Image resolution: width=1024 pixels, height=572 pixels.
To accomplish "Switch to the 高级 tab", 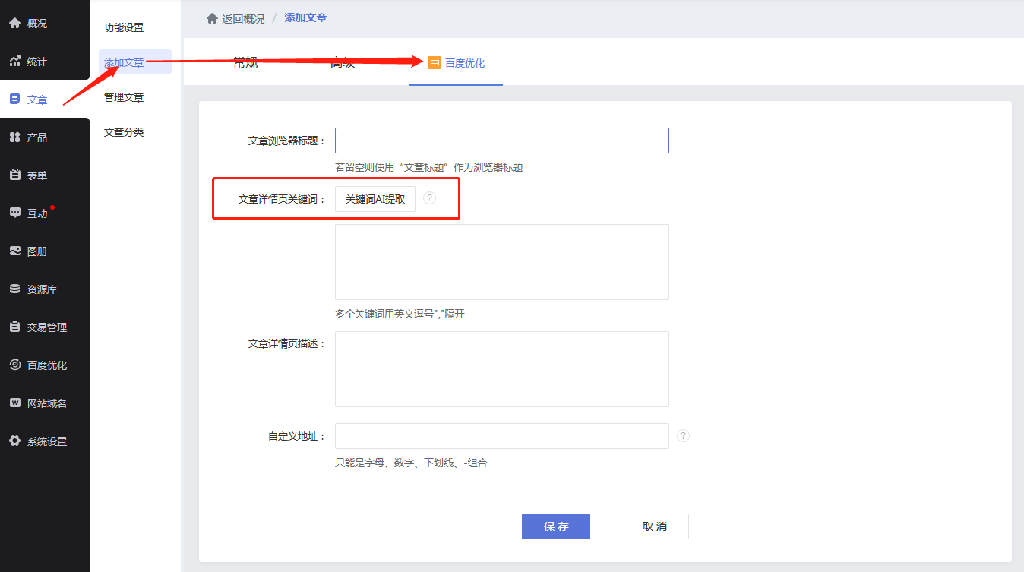I will point(343,63).
